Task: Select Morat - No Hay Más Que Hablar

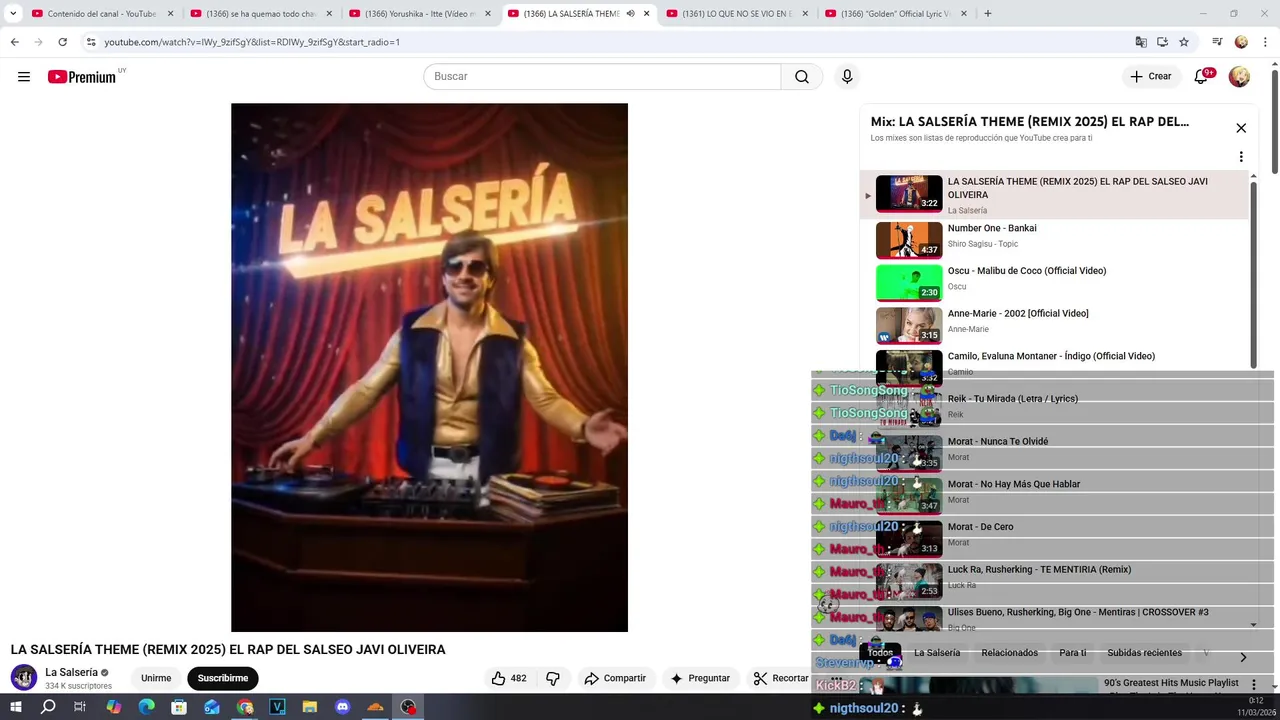Action: [1055, 496]
